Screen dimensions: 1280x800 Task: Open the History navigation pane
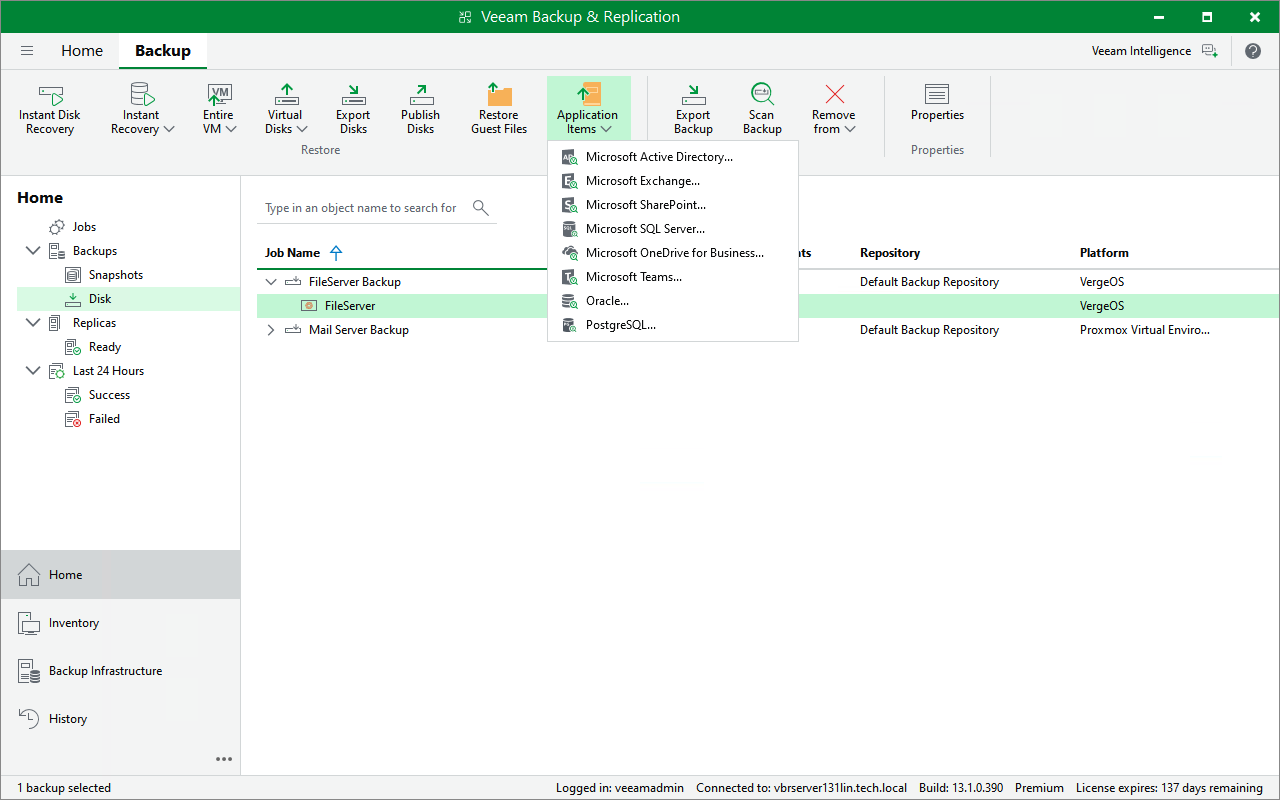[x=120, y=719]
